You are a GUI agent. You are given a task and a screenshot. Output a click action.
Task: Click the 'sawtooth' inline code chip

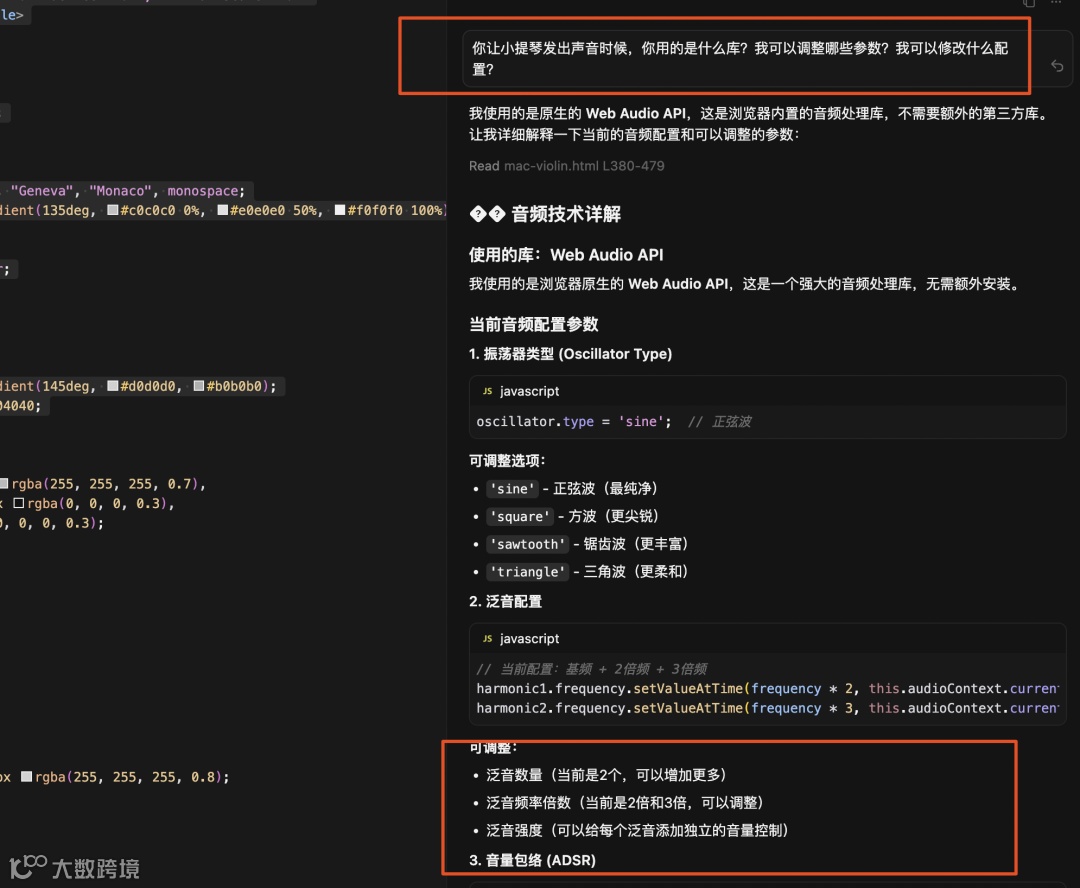[x=528, y=544]
